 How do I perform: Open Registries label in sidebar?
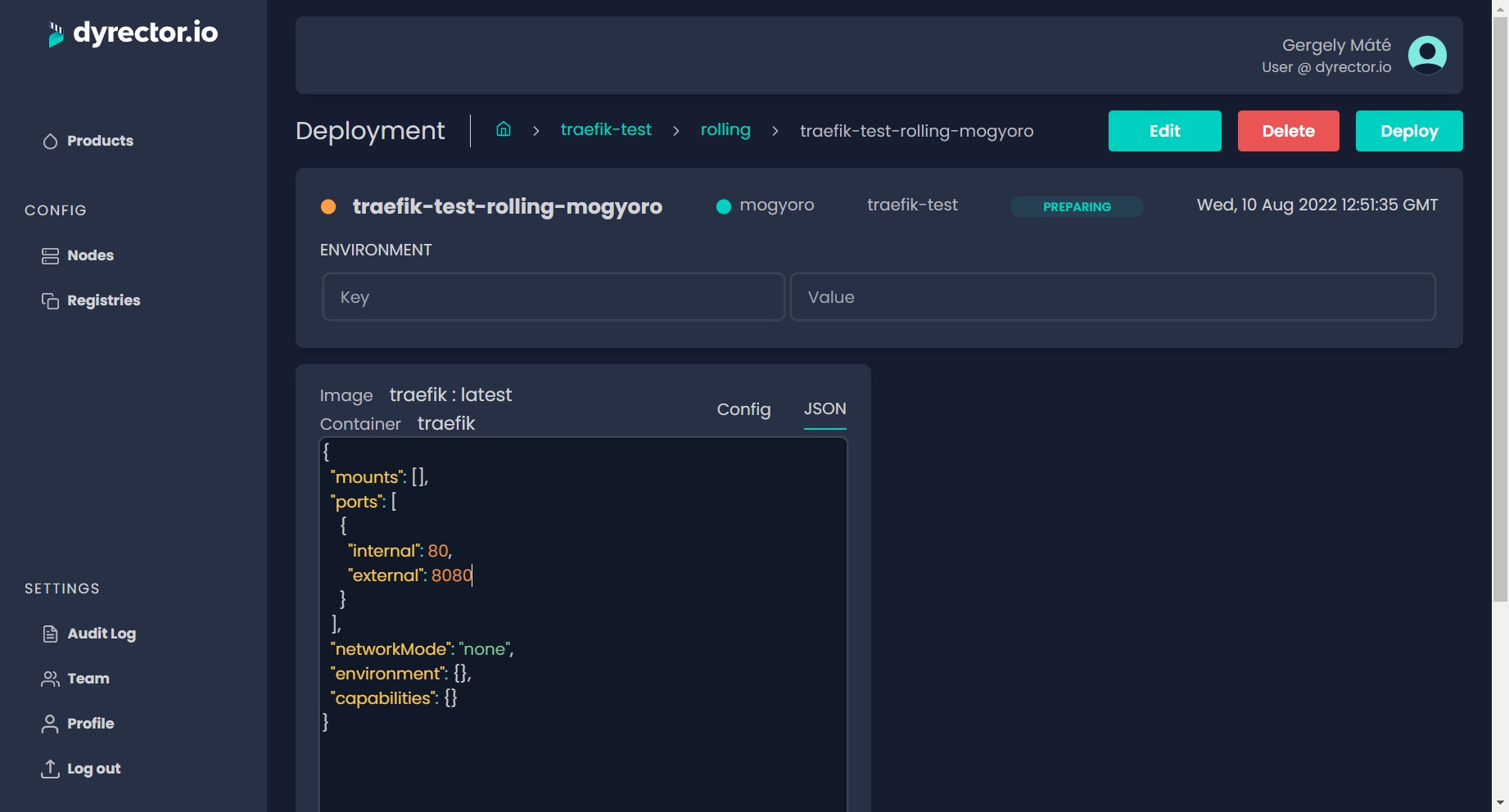point(103,300)
